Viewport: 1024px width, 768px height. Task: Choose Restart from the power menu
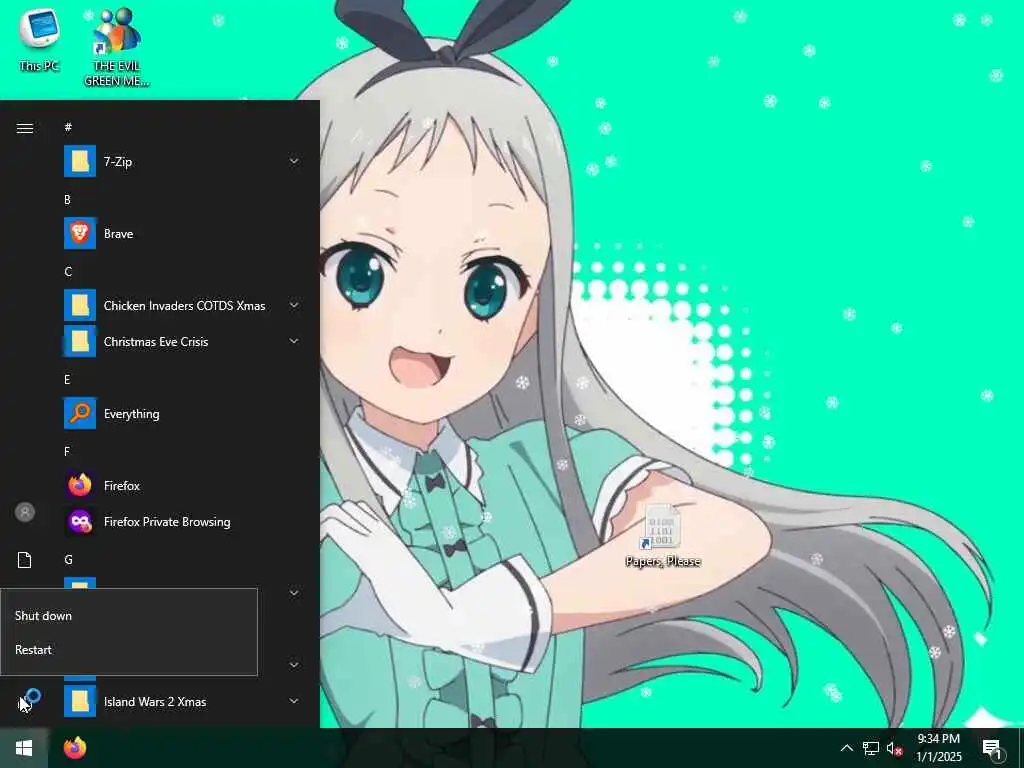tap(129, 650)
